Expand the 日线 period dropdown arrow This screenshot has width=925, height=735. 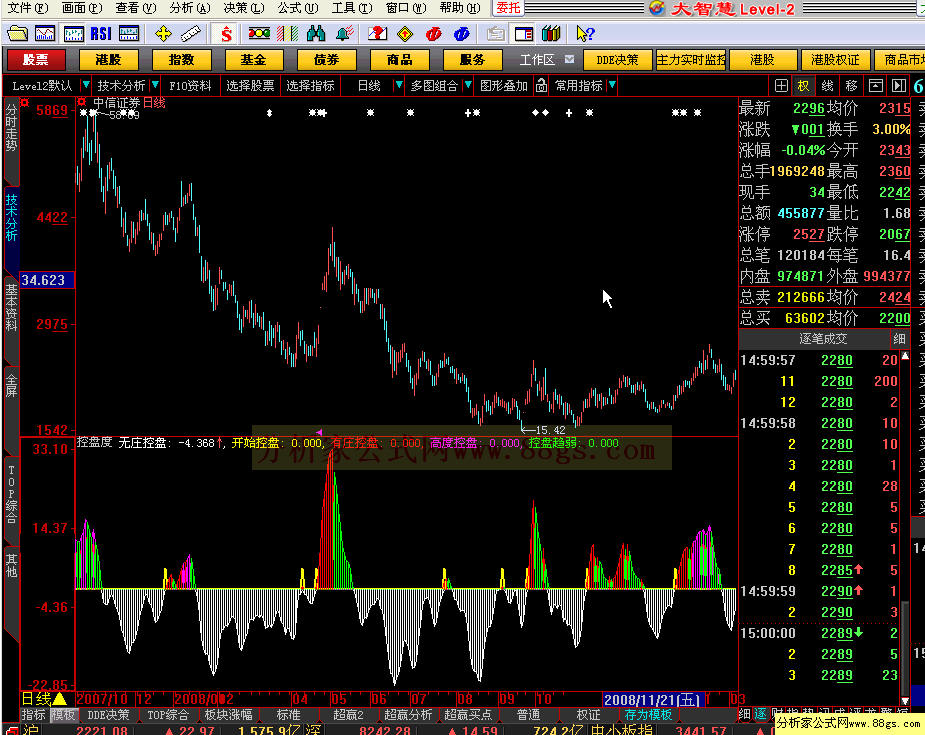pyautogui.click(x=399, y=86)
